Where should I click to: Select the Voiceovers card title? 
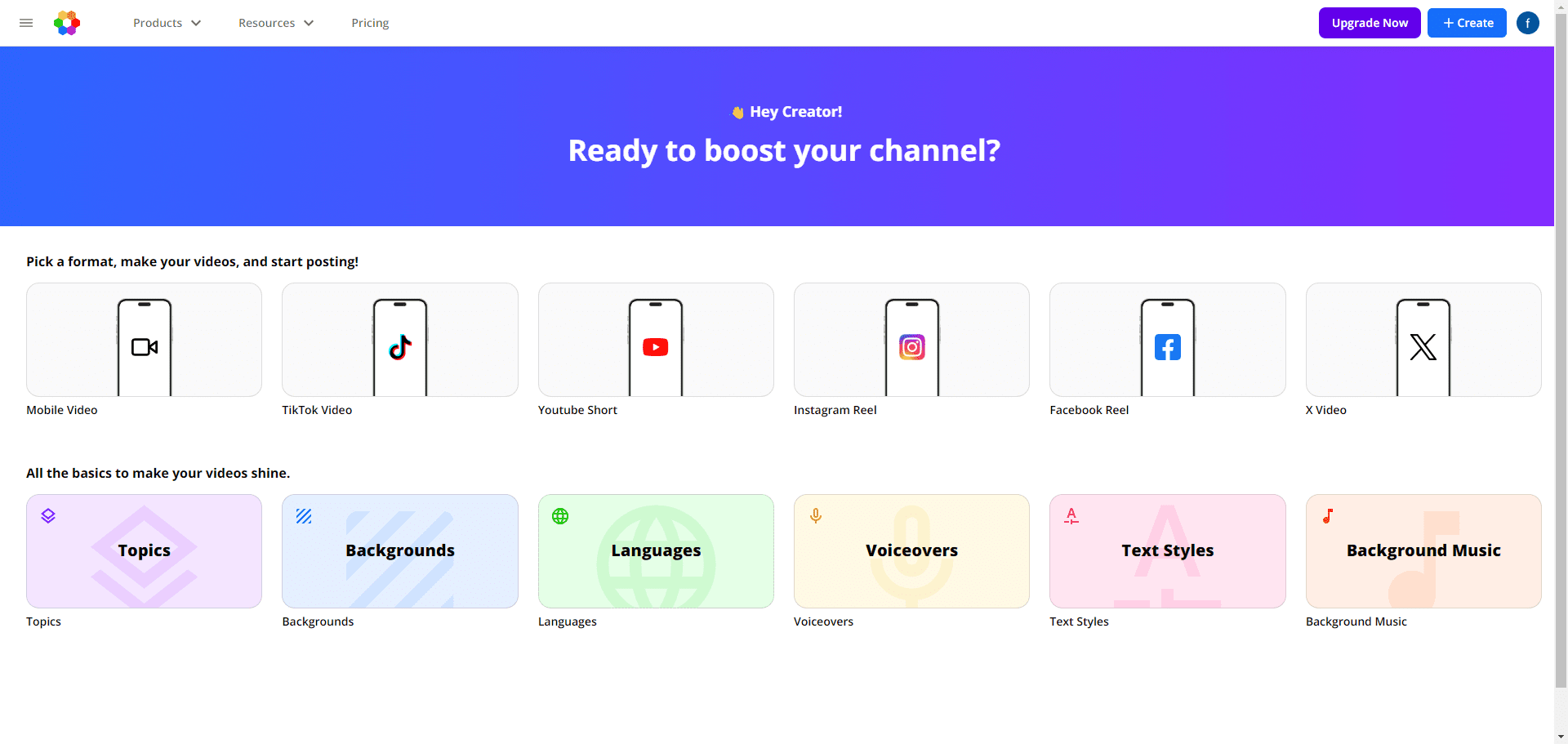tap(912, 550)
